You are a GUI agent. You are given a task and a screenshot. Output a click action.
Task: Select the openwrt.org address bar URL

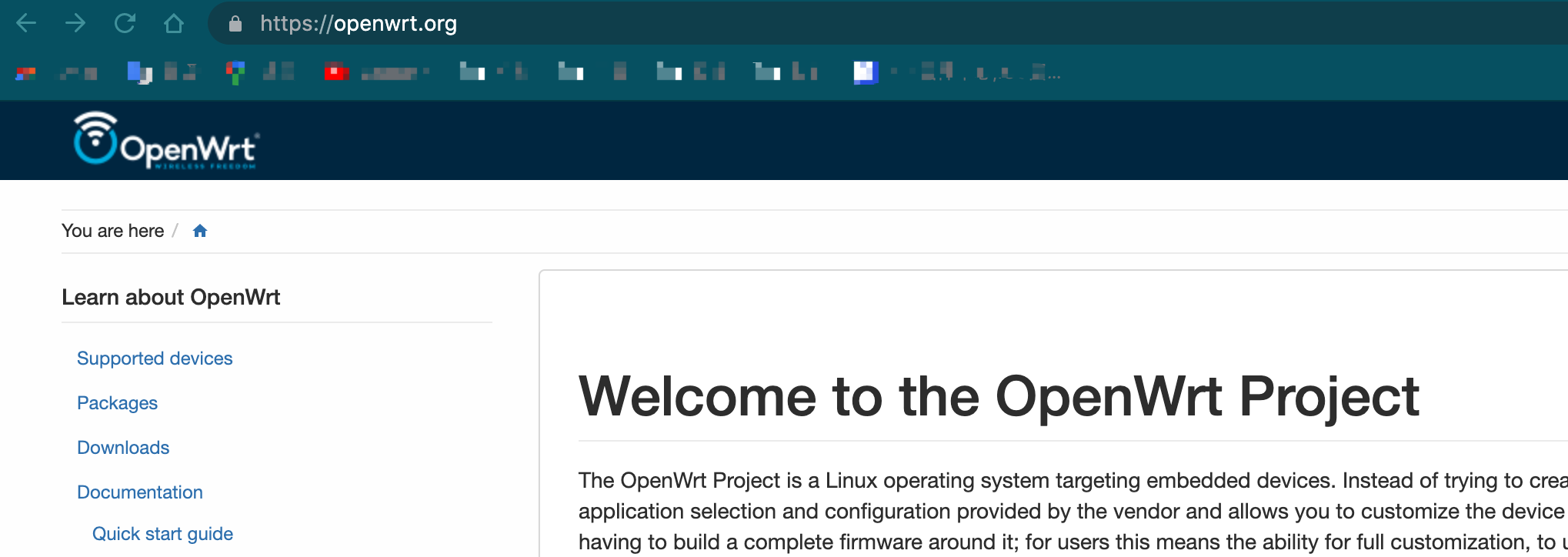click(x=359, y=24)
